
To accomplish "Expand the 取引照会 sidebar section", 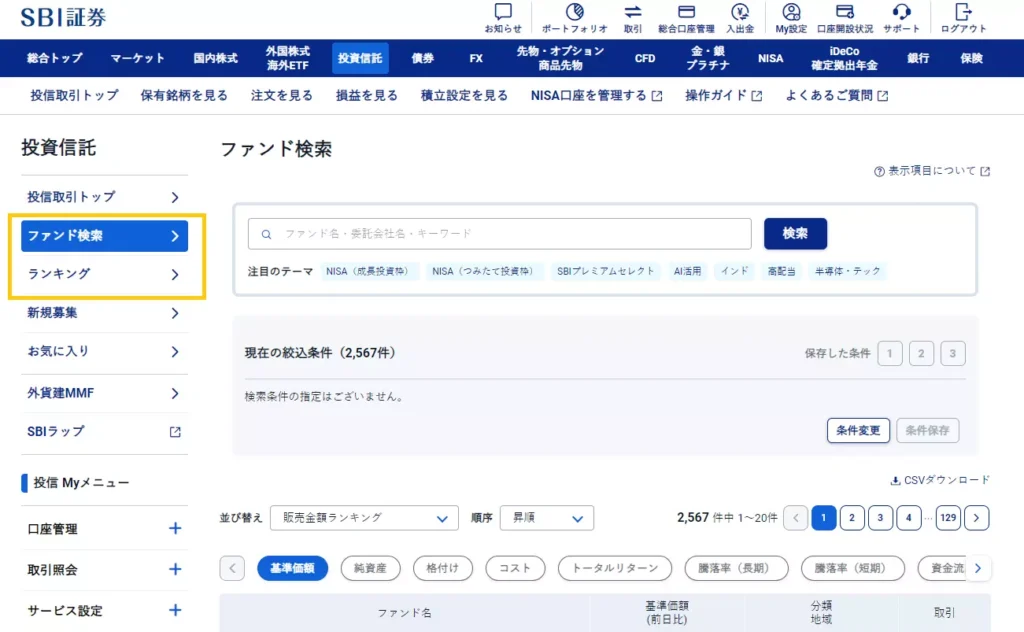I will 175,570.
